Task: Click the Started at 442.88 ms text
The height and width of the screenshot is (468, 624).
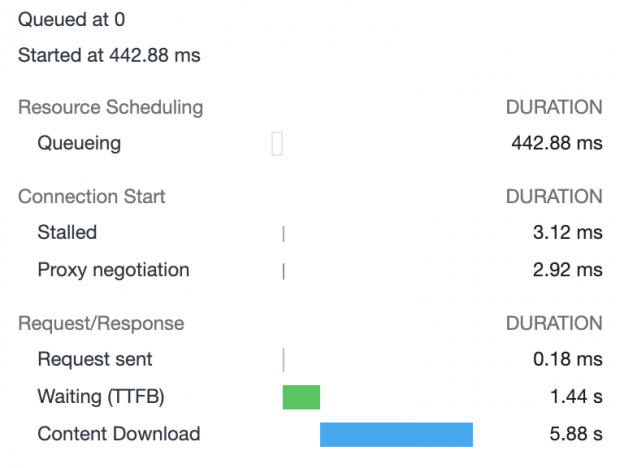Action: 109,55
